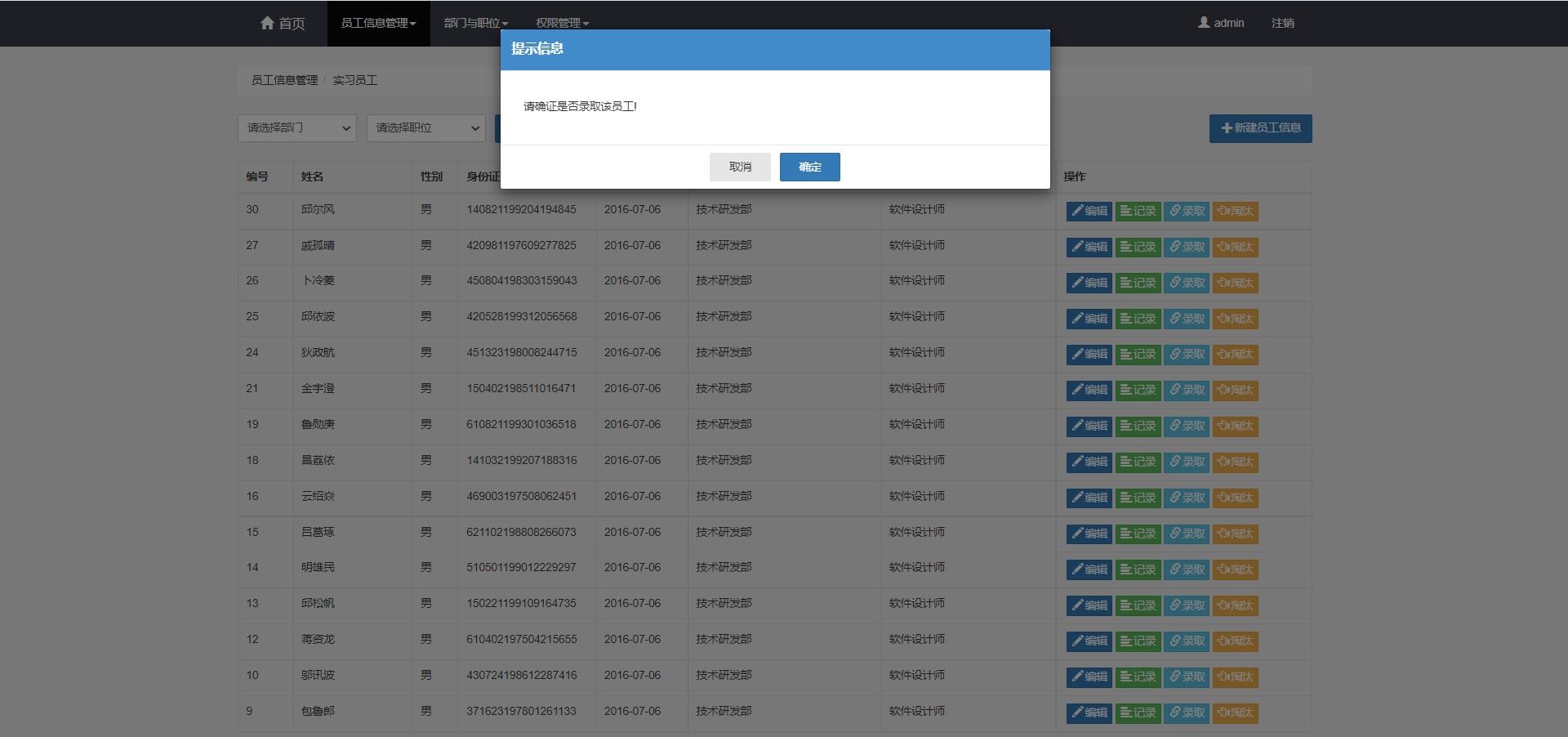Open 记录 for employee number 16
Screen dimensions: 1568x737
pos(1138,498)
